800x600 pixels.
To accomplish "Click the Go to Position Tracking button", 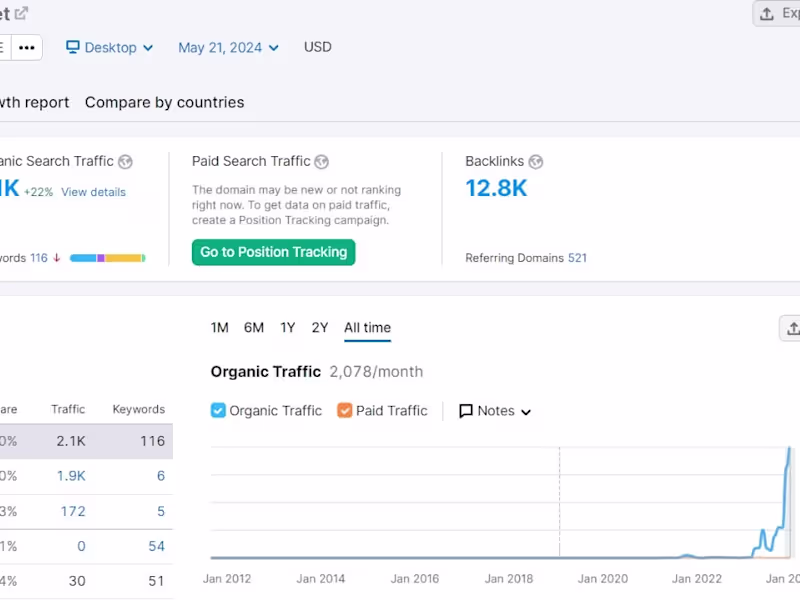I will [x=273, y=252].
